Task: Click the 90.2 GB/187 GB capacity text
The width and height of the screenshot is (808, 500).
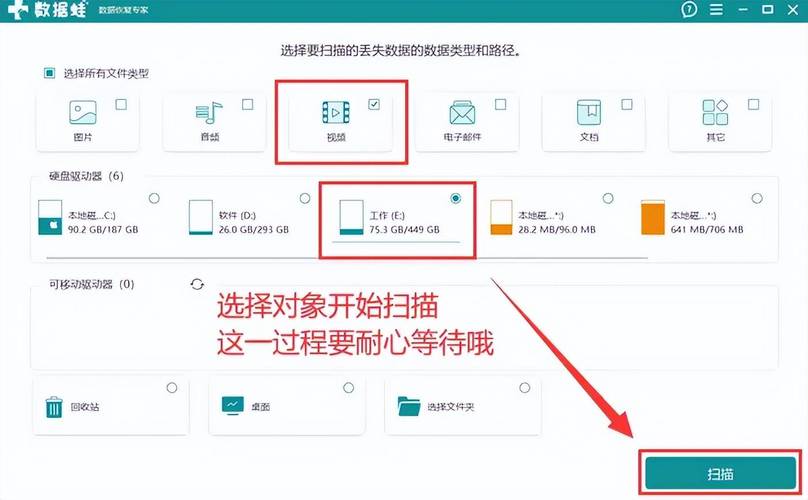Action: coord(103,229)
